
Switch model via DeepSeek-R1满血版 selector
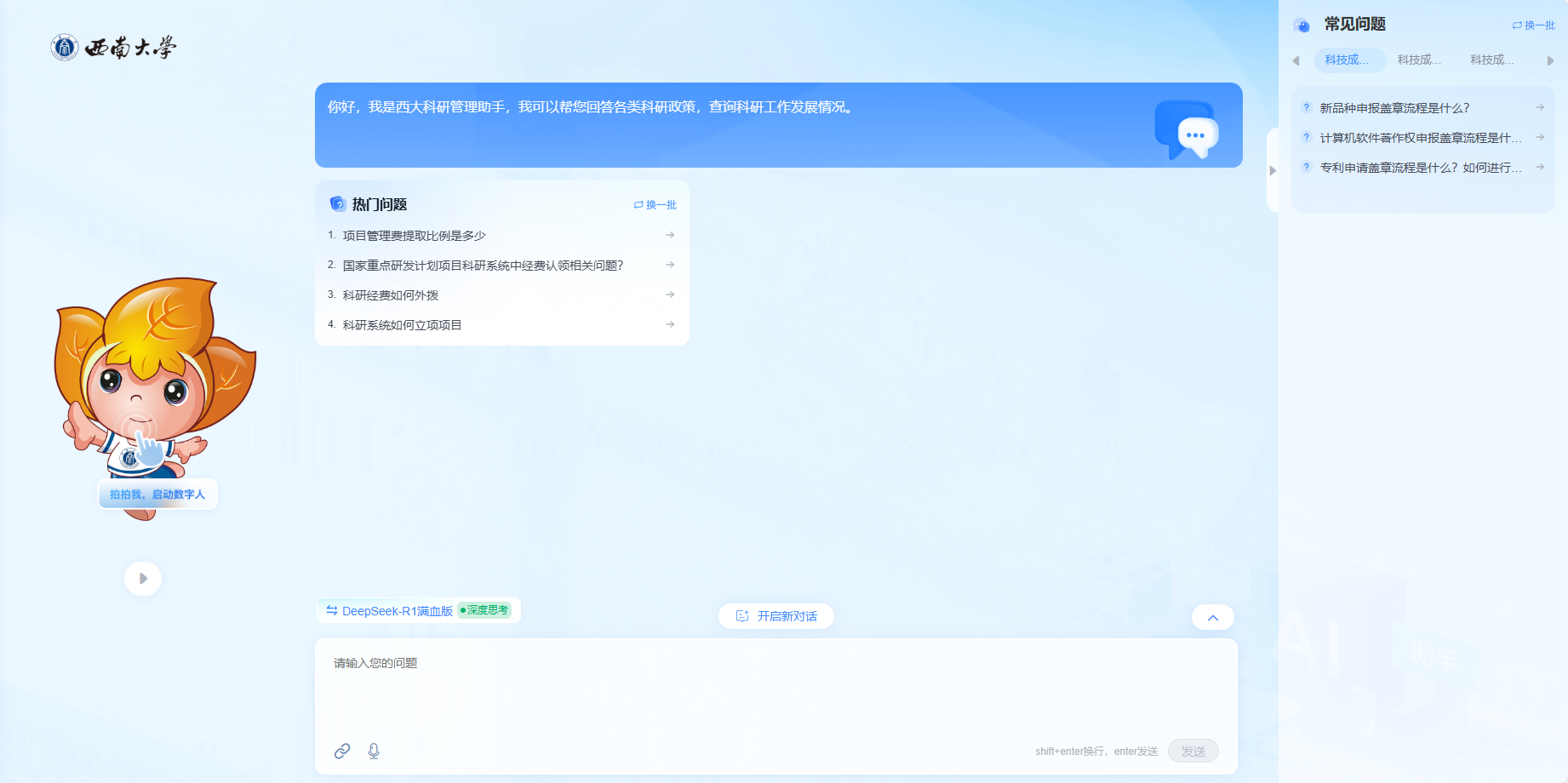pos(390,611)
